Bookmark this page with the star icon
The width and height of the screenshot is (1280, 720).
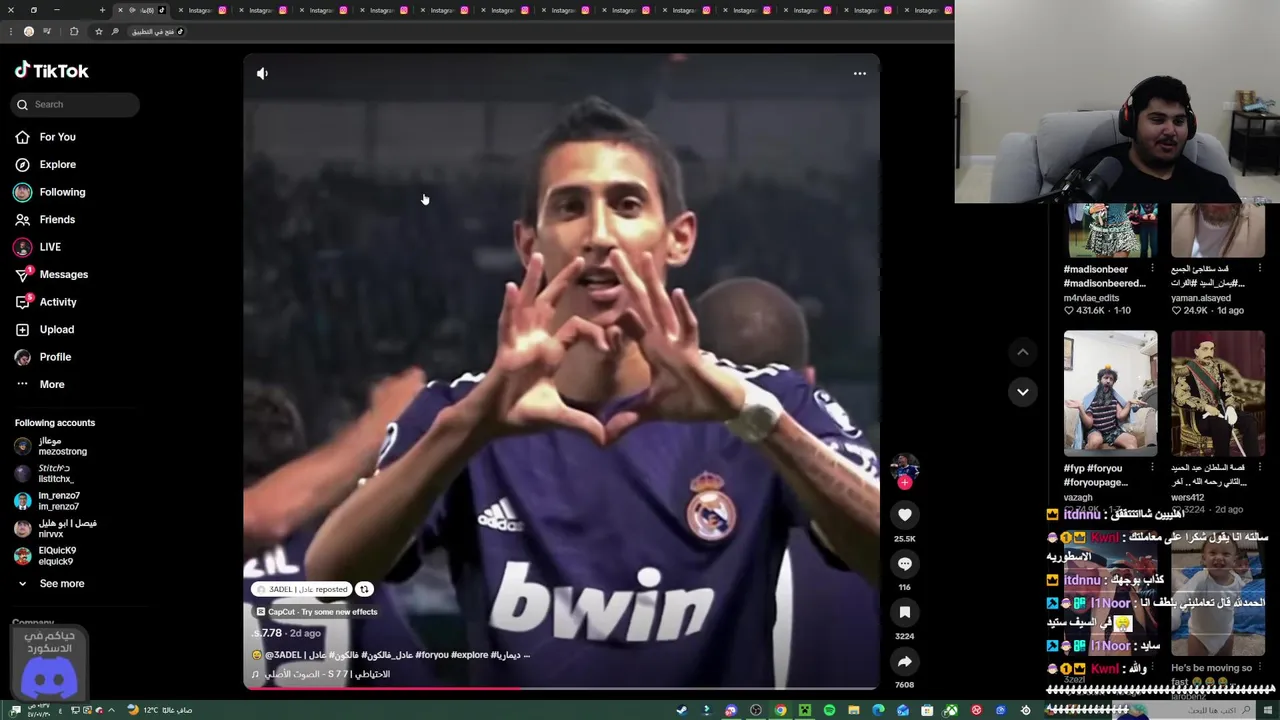[99, 31]
